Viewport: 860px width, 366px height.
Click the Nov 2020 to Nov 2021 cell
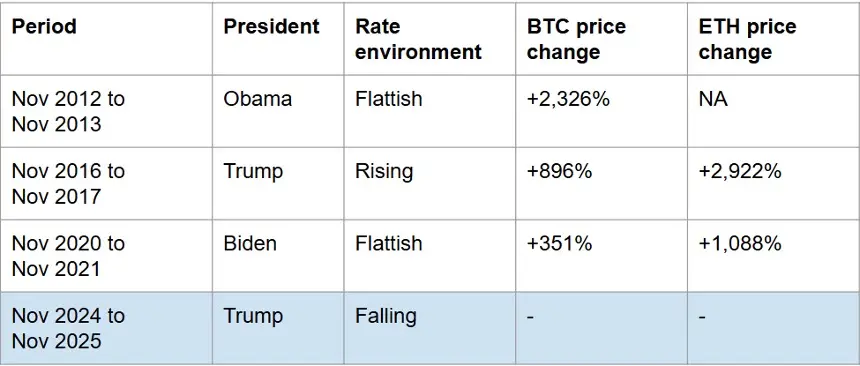tap(106, 256)
